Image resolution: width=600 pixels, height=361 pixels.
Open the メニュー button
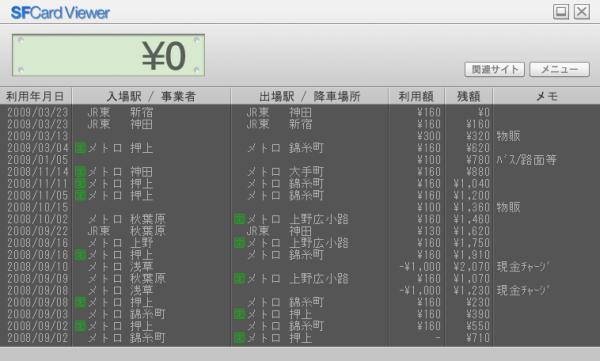[559, 69]
